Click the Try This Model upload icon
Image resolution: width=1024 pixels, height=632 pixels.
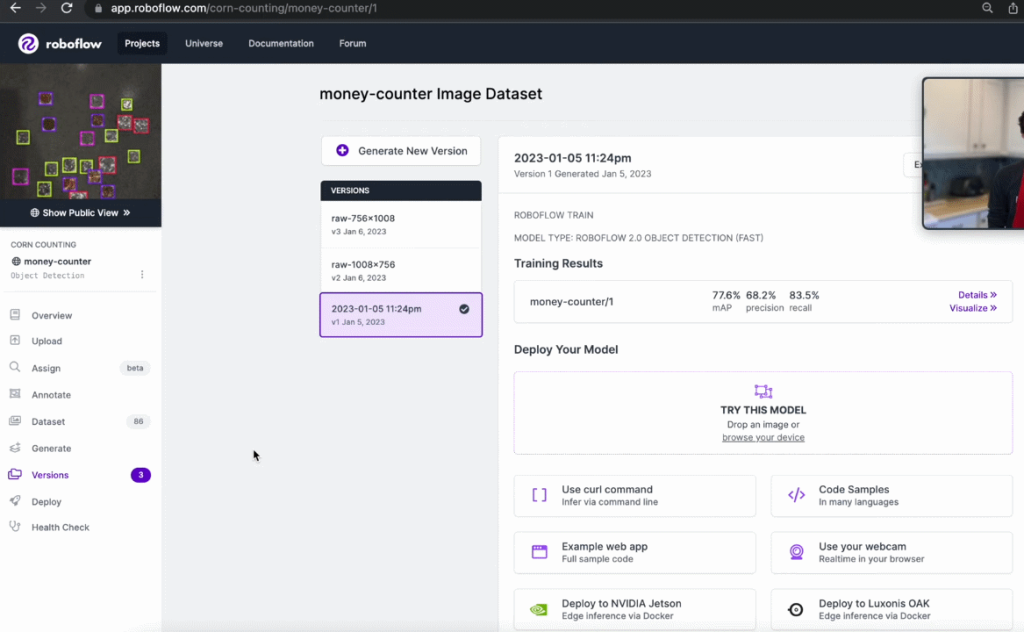[x=763, y=391]
